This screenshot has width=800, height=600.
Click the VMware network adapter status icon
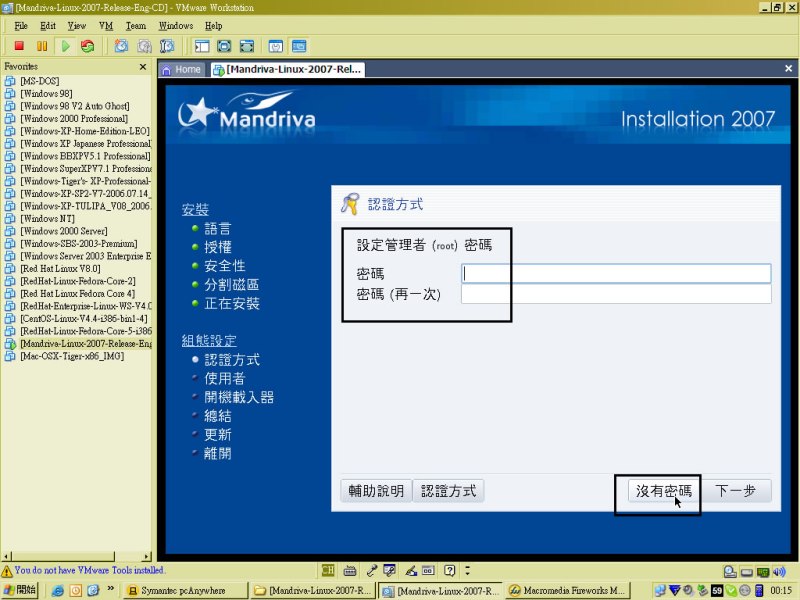click(x=763, y=571)
